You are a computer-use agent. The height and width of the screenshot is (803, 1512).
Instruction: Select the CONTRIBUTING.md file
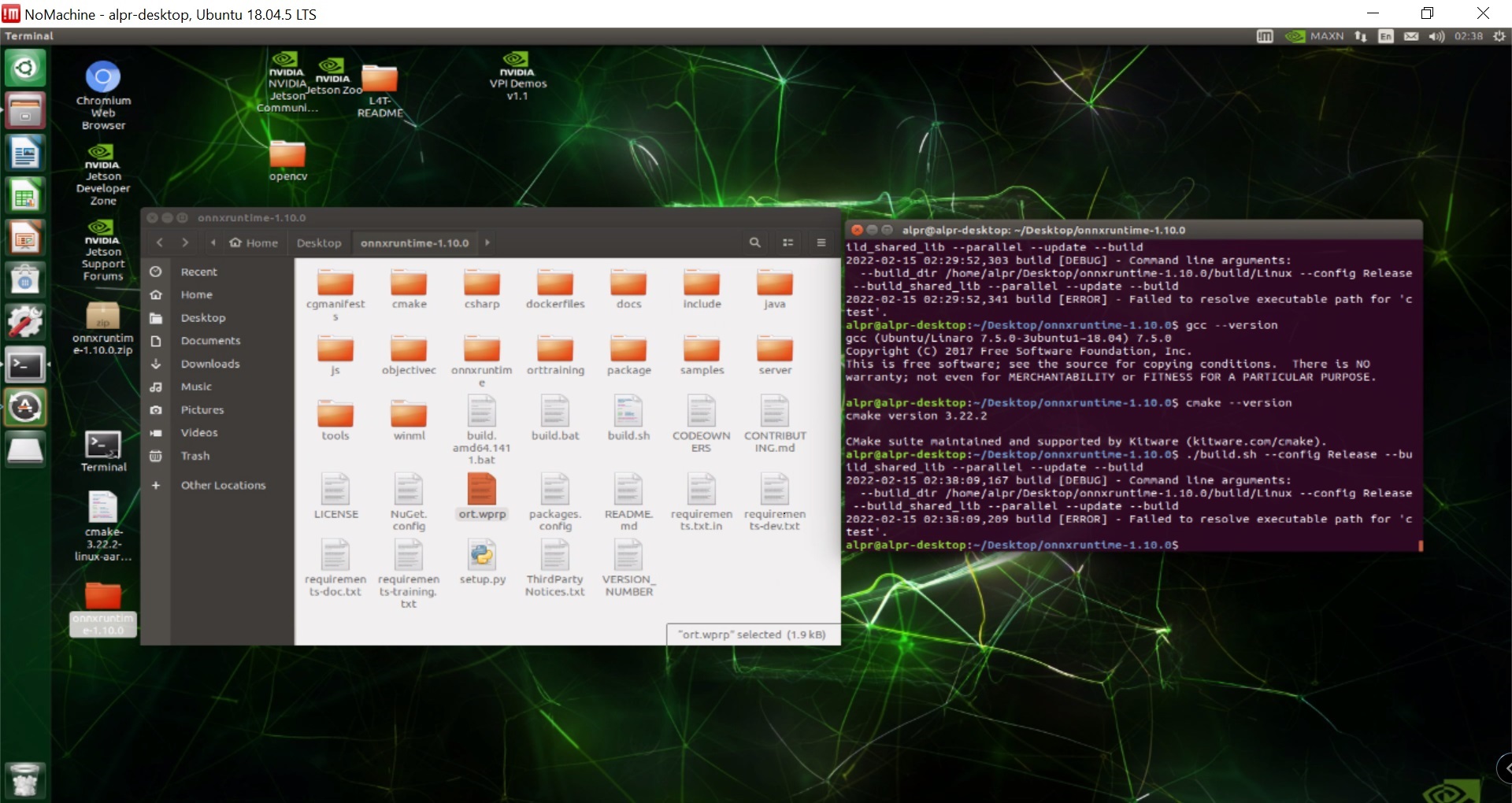pyautogui.click(x=775, y=424)
